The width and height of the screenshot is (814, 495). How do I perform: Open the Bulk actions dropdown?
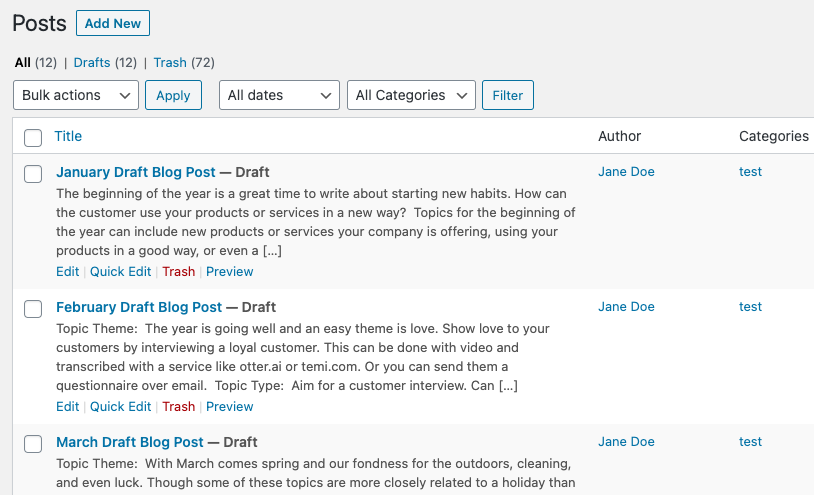pyautogui.click(x=76, y=95)
